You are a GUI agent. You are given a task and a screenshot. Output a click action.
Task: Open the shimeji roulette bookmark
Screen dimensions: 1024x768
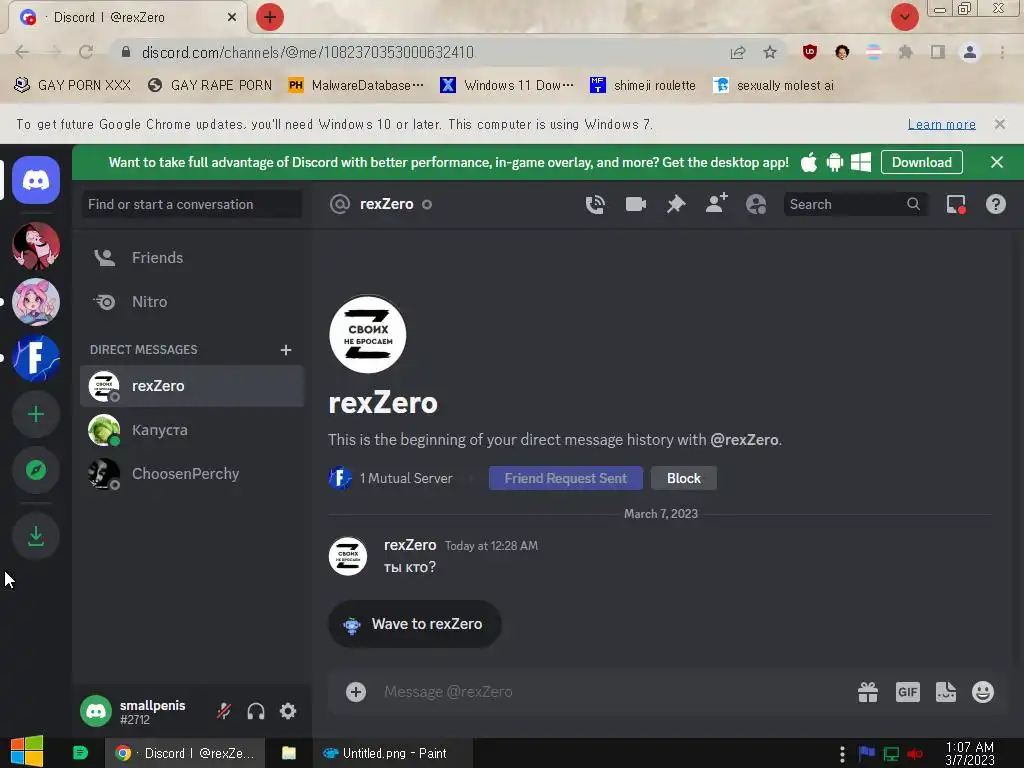(x=643, y=86)
